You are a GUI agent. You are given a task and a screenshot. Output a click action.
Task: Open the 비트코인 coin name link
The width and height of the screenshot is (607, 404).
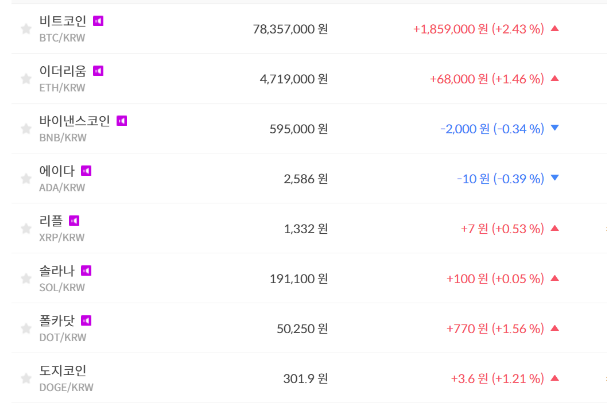(63, 21)
